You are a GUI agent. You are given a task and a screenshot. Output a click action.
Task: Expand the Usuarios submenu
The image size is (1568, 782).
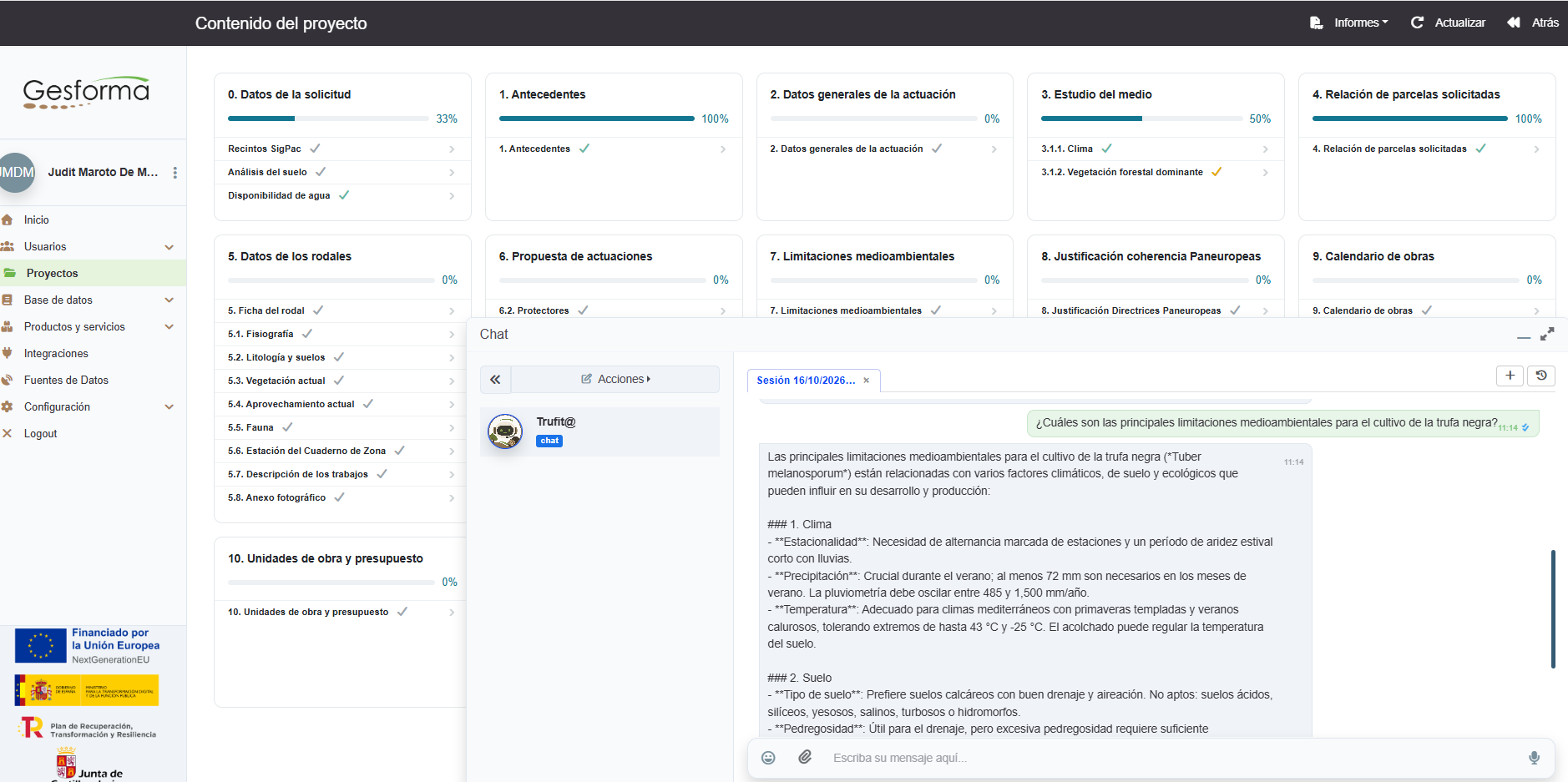[x=169, y=247]
